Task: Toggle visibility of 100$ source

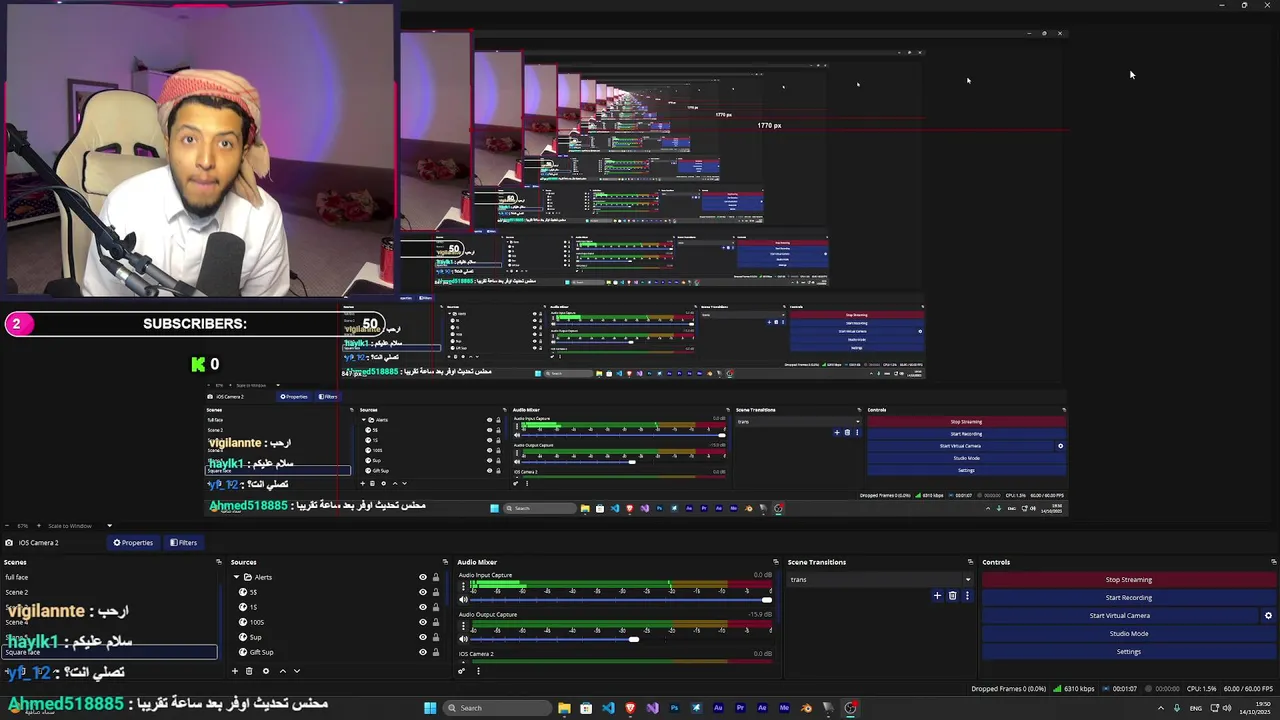Action: [x=422, y=622]
